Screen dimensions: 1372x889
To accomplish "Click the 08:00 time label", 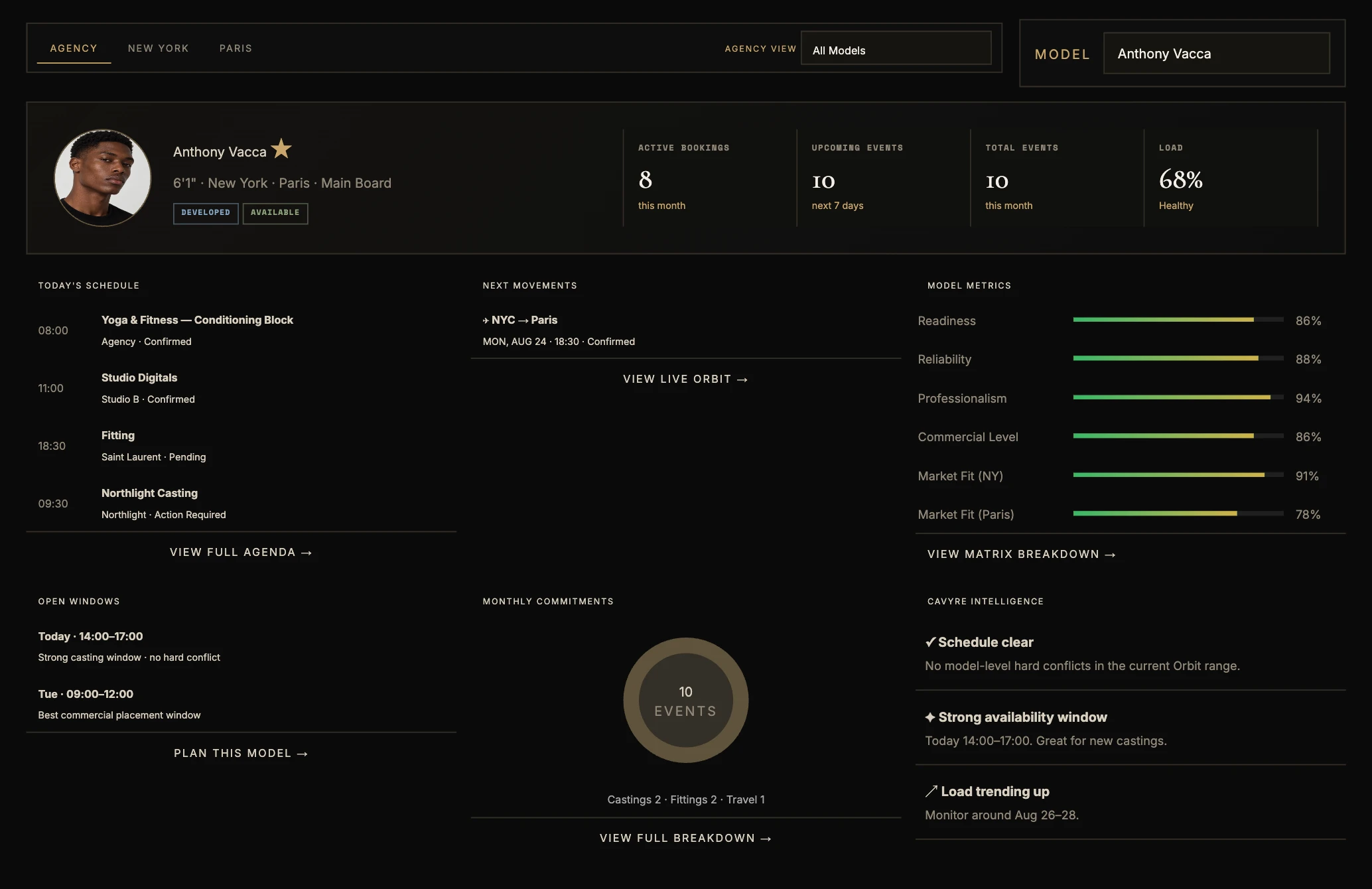I will (x=53, y=330).
